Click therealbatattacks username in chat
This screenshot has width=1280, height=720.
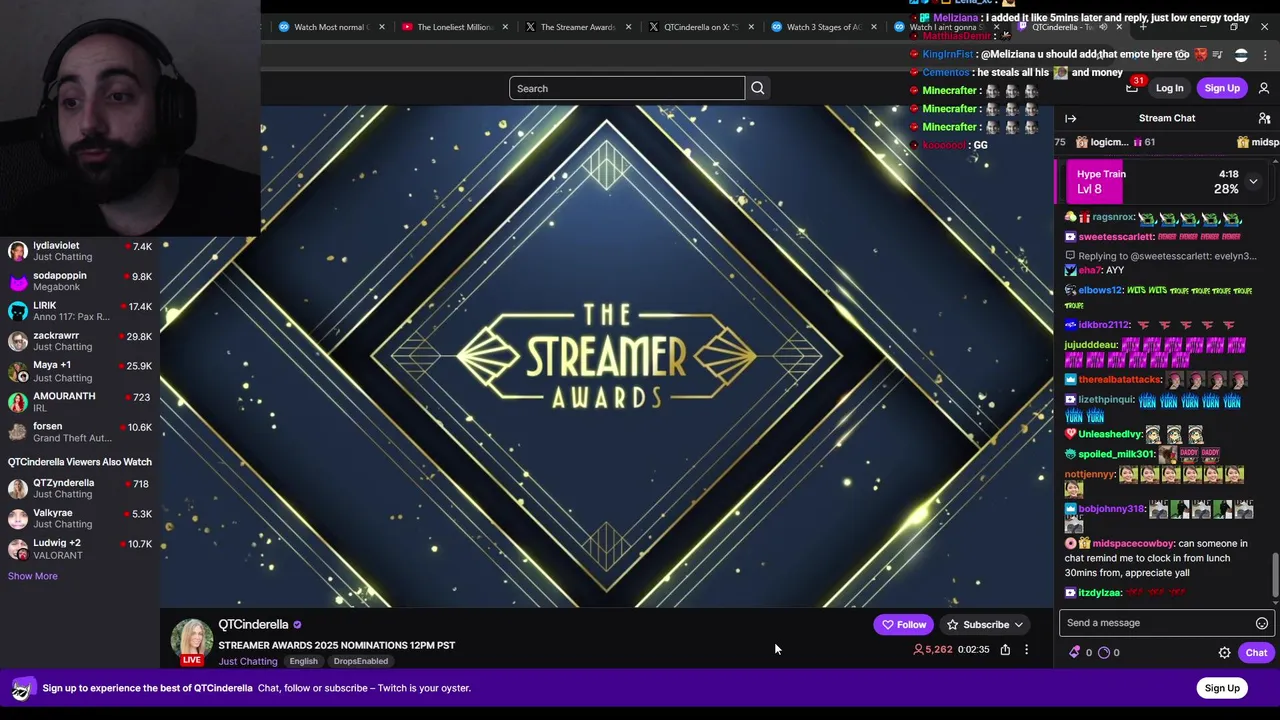(x=1120, y=380)
